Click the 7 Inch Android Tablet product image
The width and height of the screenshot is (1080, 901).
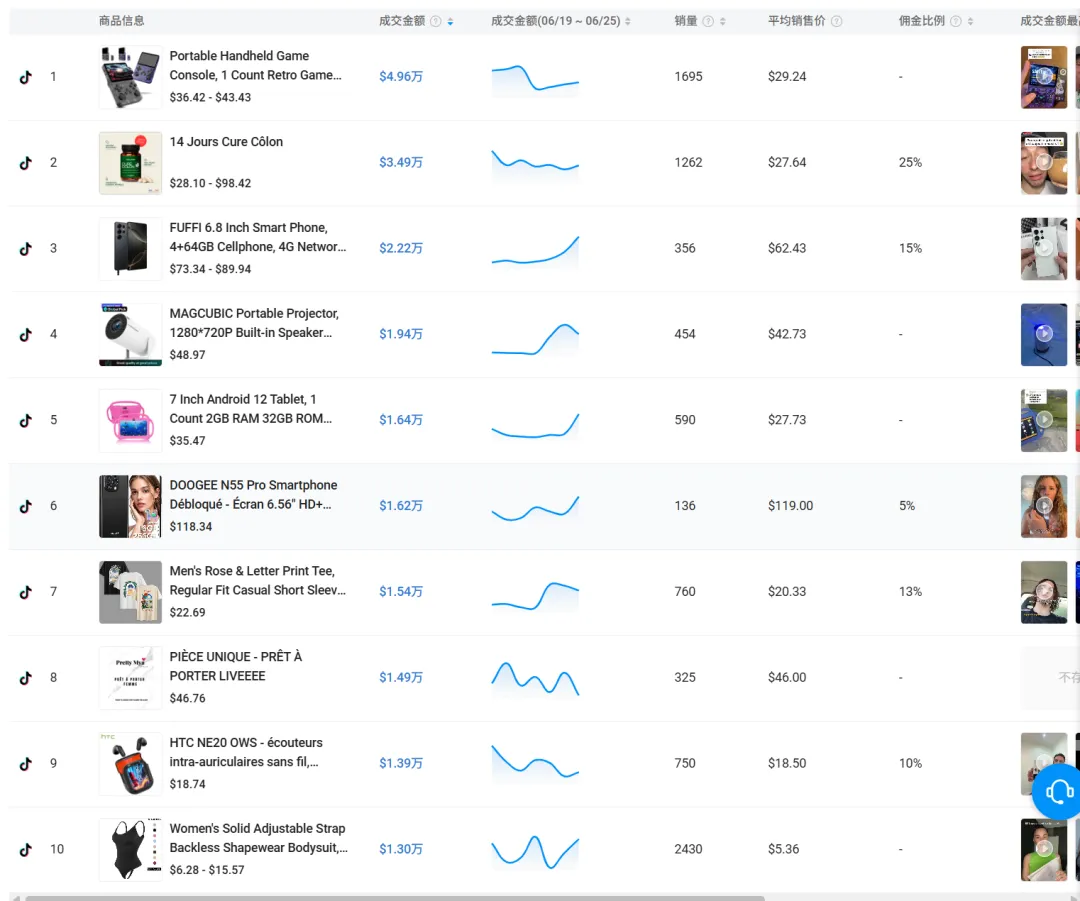click(130, 420)
